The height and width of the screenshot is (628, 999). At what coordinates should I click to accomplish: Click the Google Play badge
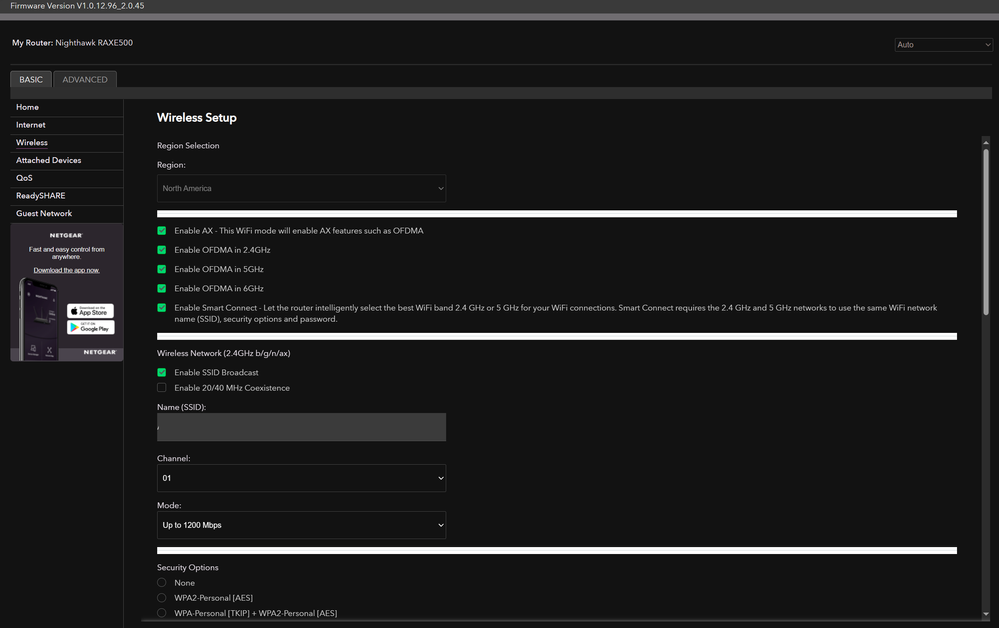(x=90, y=328)
